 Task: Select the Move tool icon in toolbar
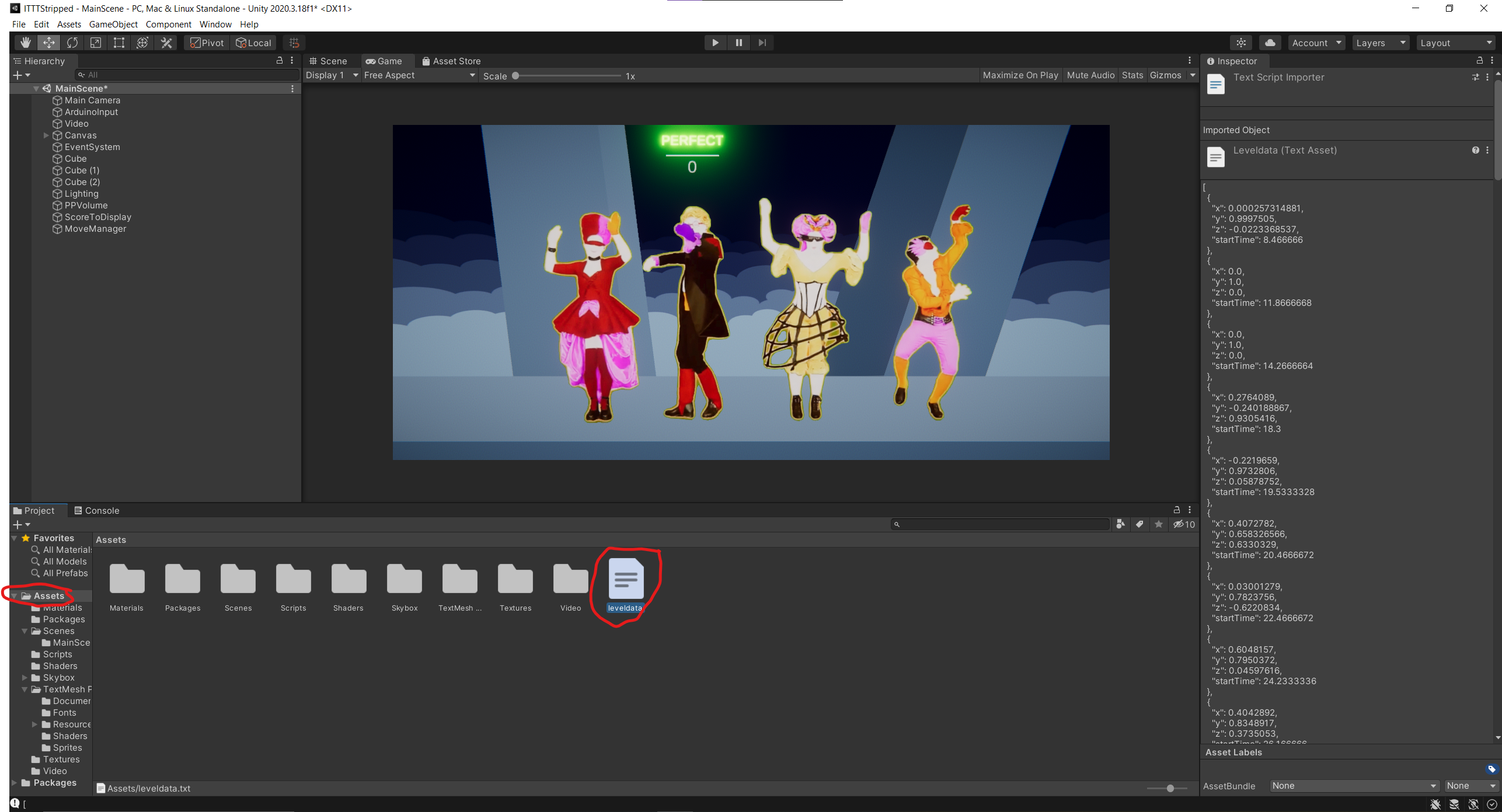[47, 42]
